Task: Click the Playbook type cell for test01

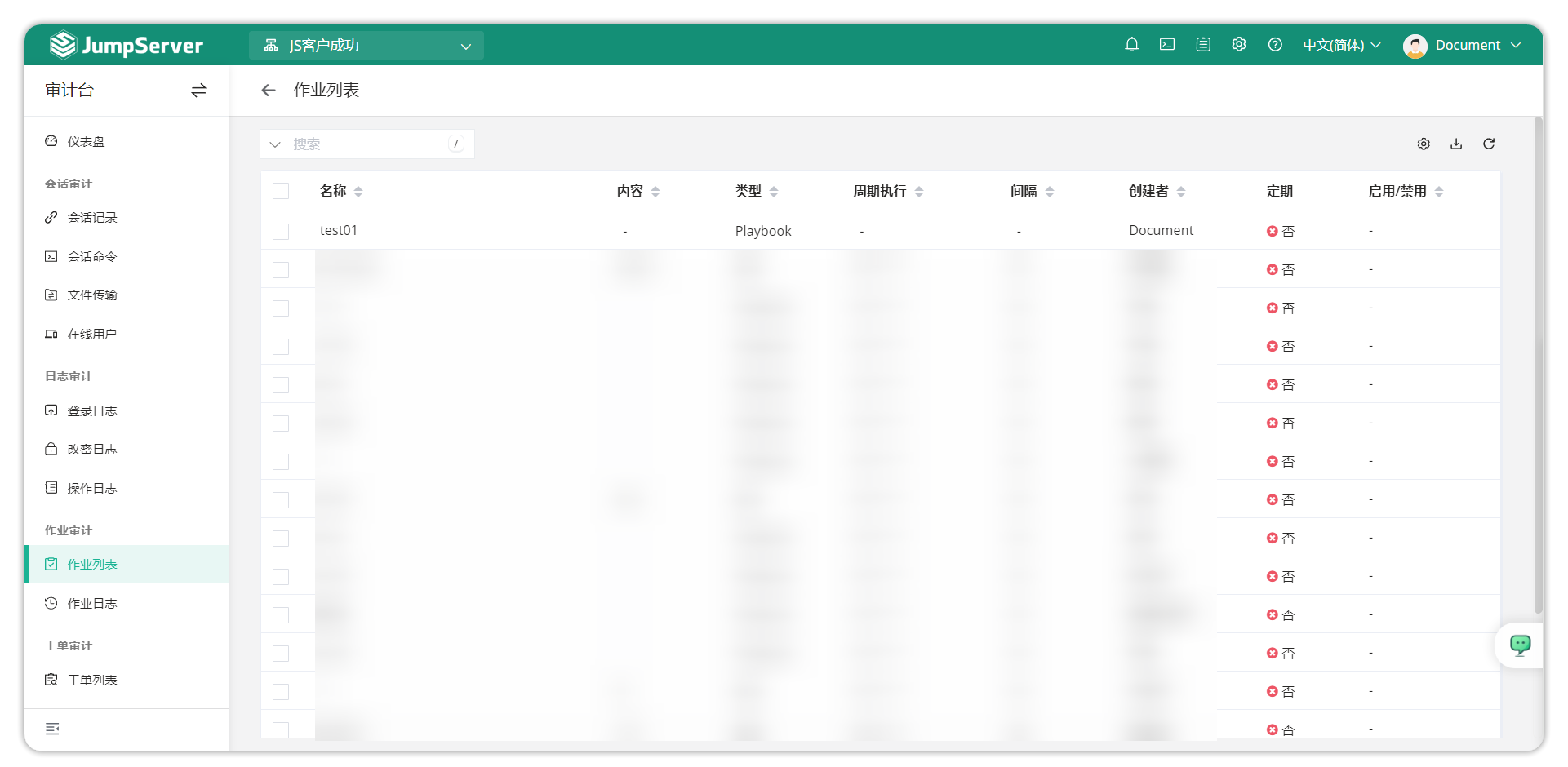Action: 763,231
